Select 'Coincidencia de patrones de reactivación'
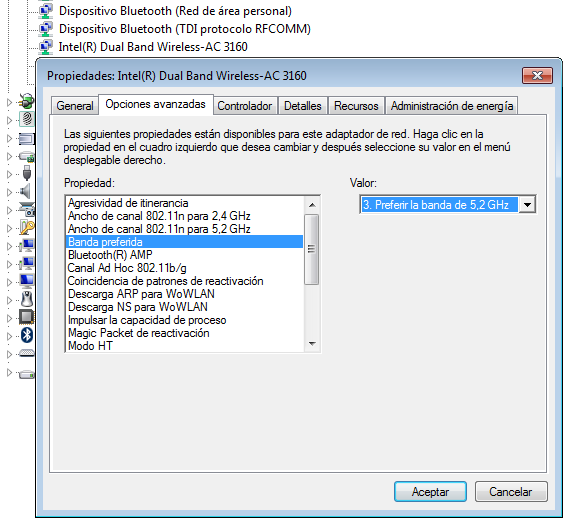 coord(184,281)
